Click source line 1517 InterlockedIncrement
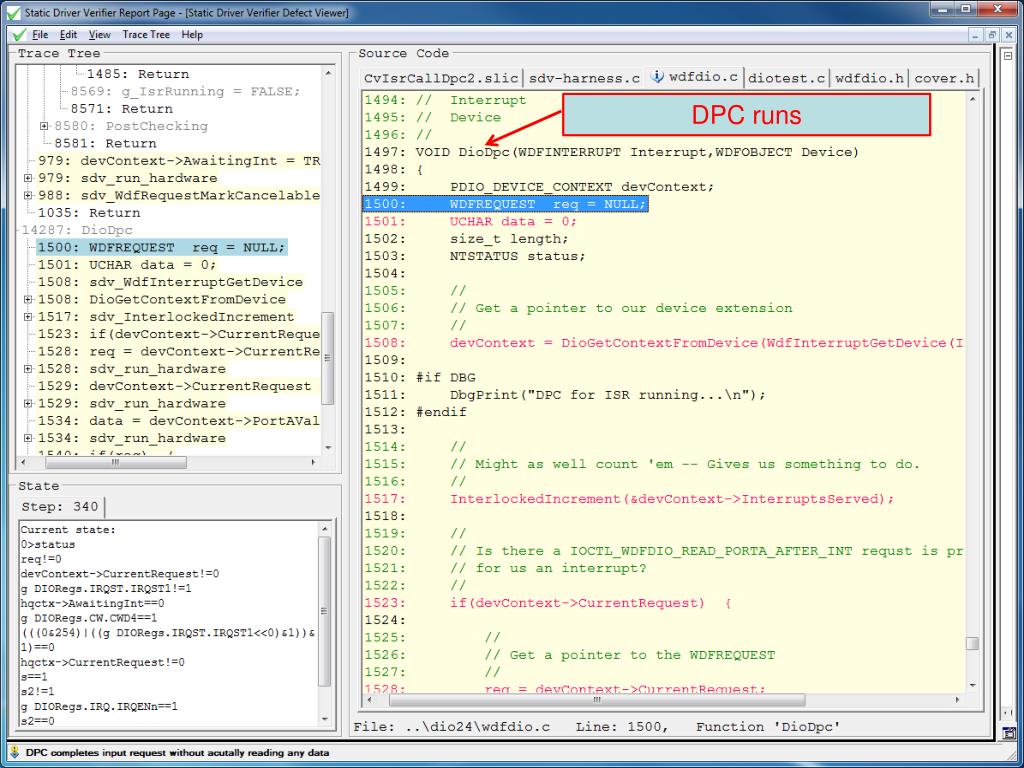Image resolution: width=1024 pixels, height=768 pixels. [x=629, y=499]
